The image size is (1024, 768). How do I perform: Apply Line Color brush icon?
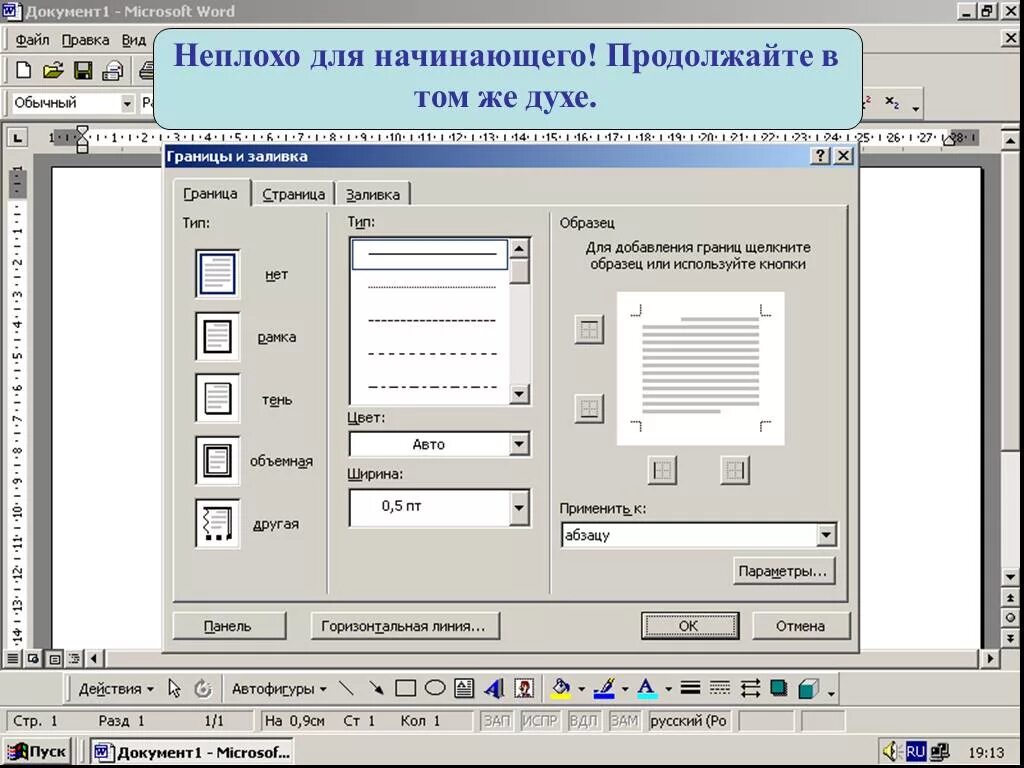(605, 688)
